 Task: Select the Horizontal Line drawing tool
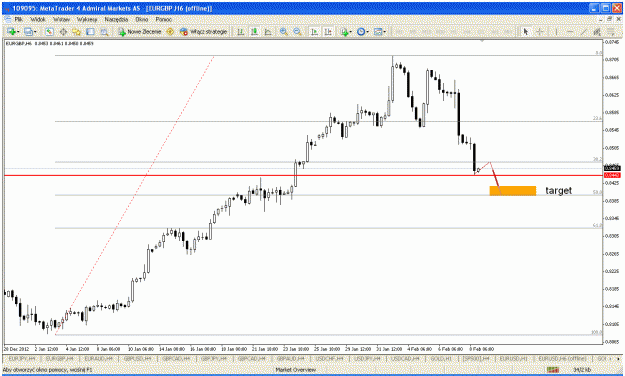pyautogui.click(x=570, y=31)
